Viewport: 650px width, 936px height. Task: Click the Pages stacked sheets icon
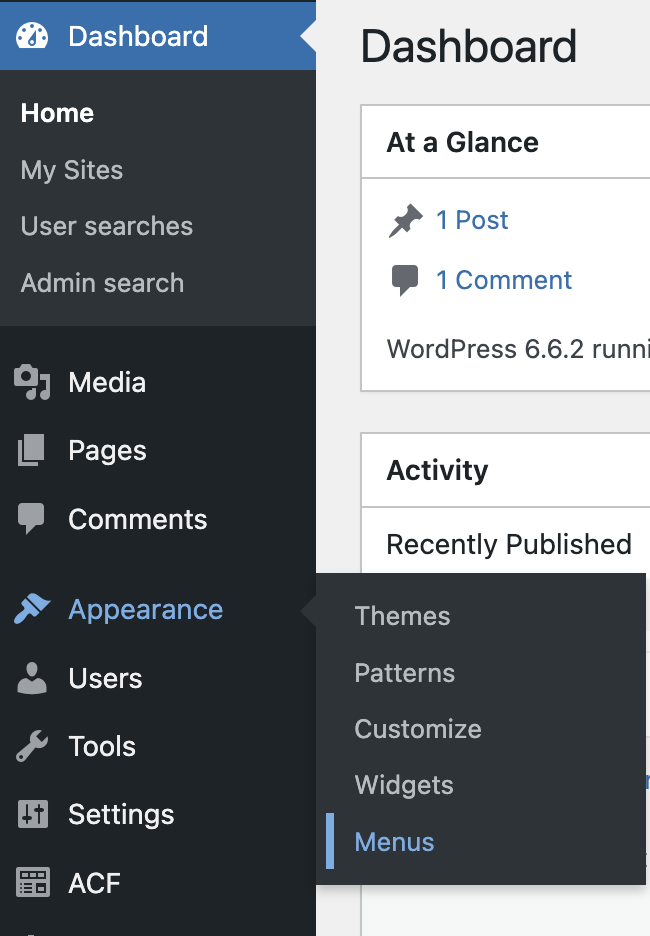(x=32, y=451)
